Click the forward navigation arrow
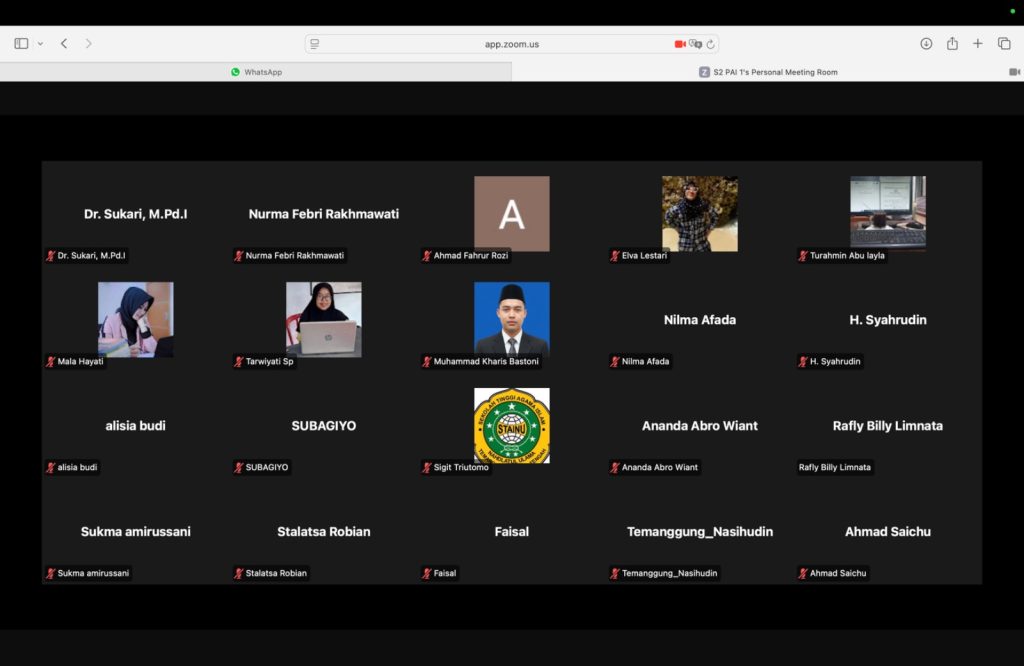Viewport: 1024px width, 666px height. (x=89, y=44)
